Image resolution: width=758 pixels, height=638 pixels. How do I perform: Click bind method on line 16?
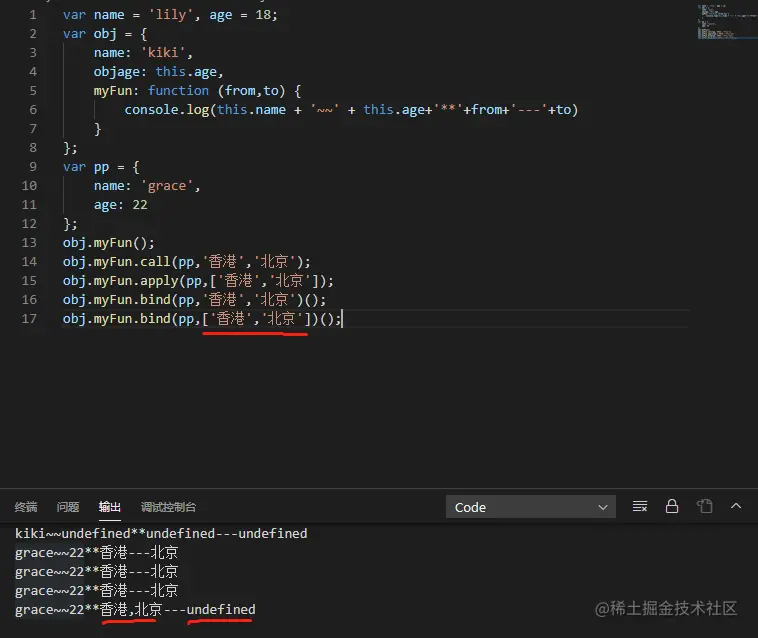155,300
